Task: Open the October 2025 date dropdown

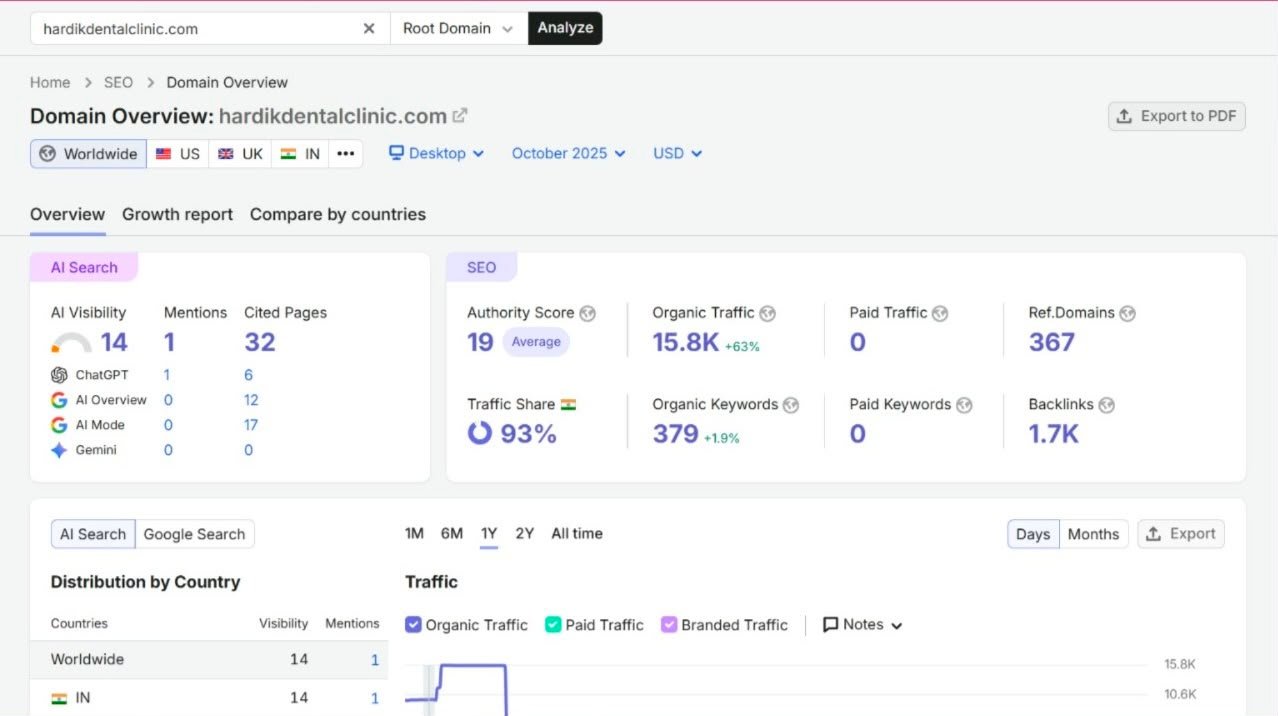Action: coord(569,153)
